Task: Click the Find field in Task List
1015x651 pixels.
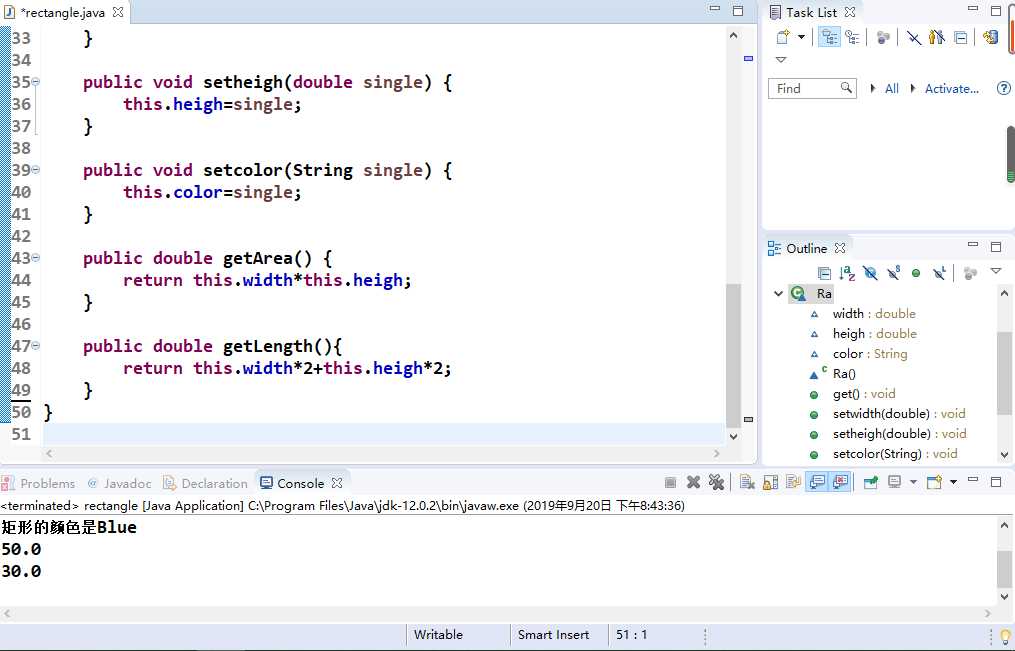Action: click(812, 88)
